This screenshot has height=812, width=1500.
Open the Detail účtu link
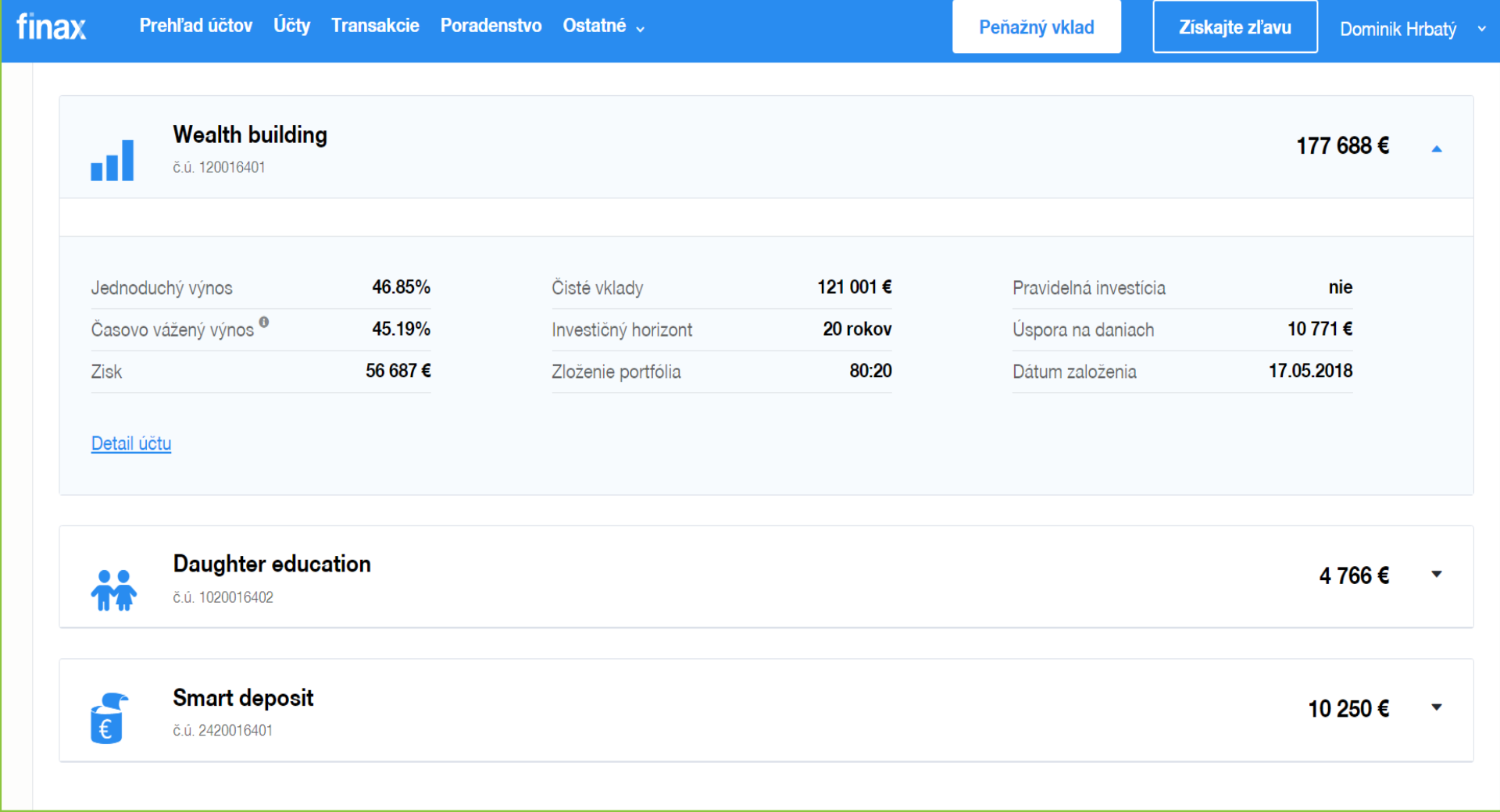[131, 443]
